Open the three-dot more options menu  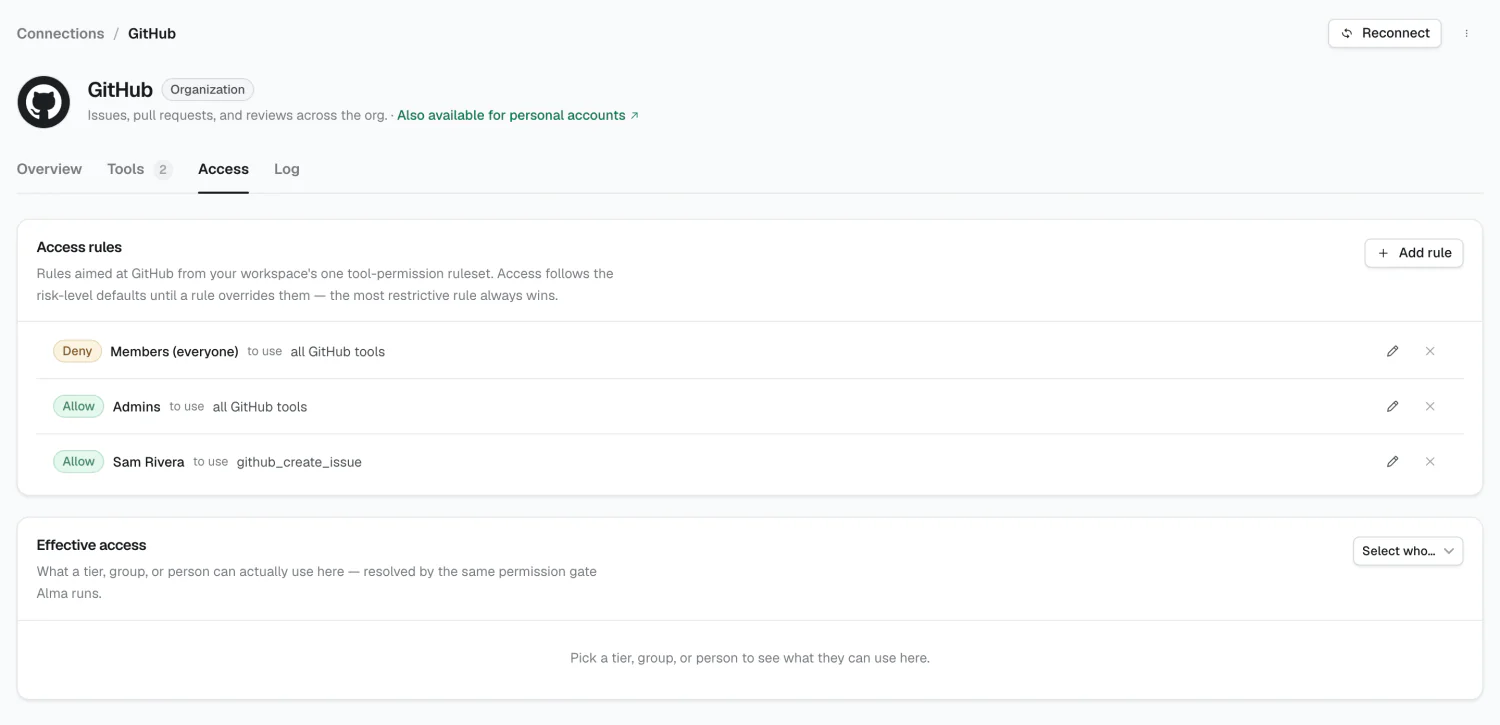coord(1467,33)
